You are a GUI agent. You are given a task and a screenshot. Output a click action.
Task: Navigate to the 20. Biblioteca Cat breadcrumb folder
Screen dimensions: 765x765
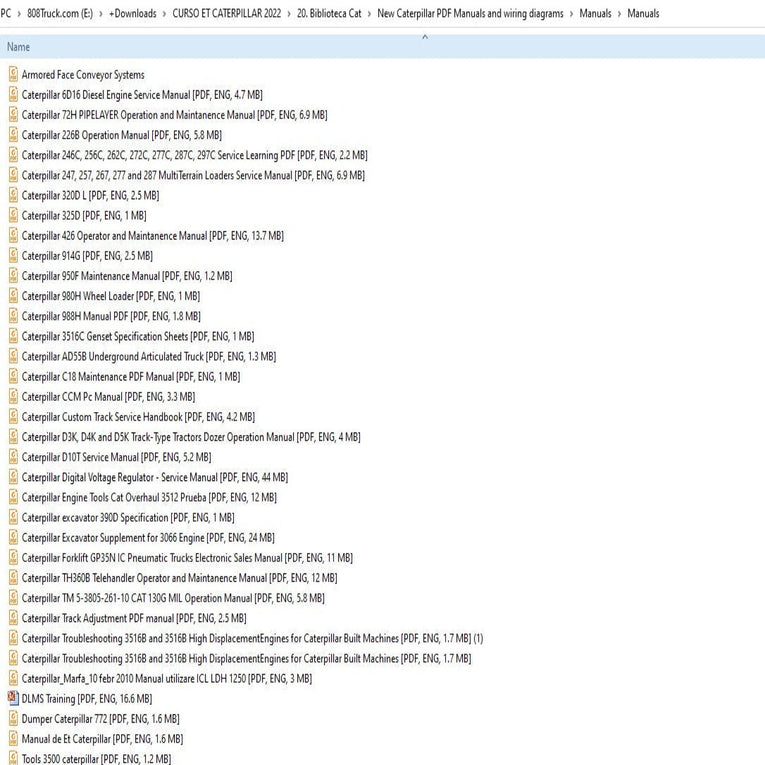(329, 14)
